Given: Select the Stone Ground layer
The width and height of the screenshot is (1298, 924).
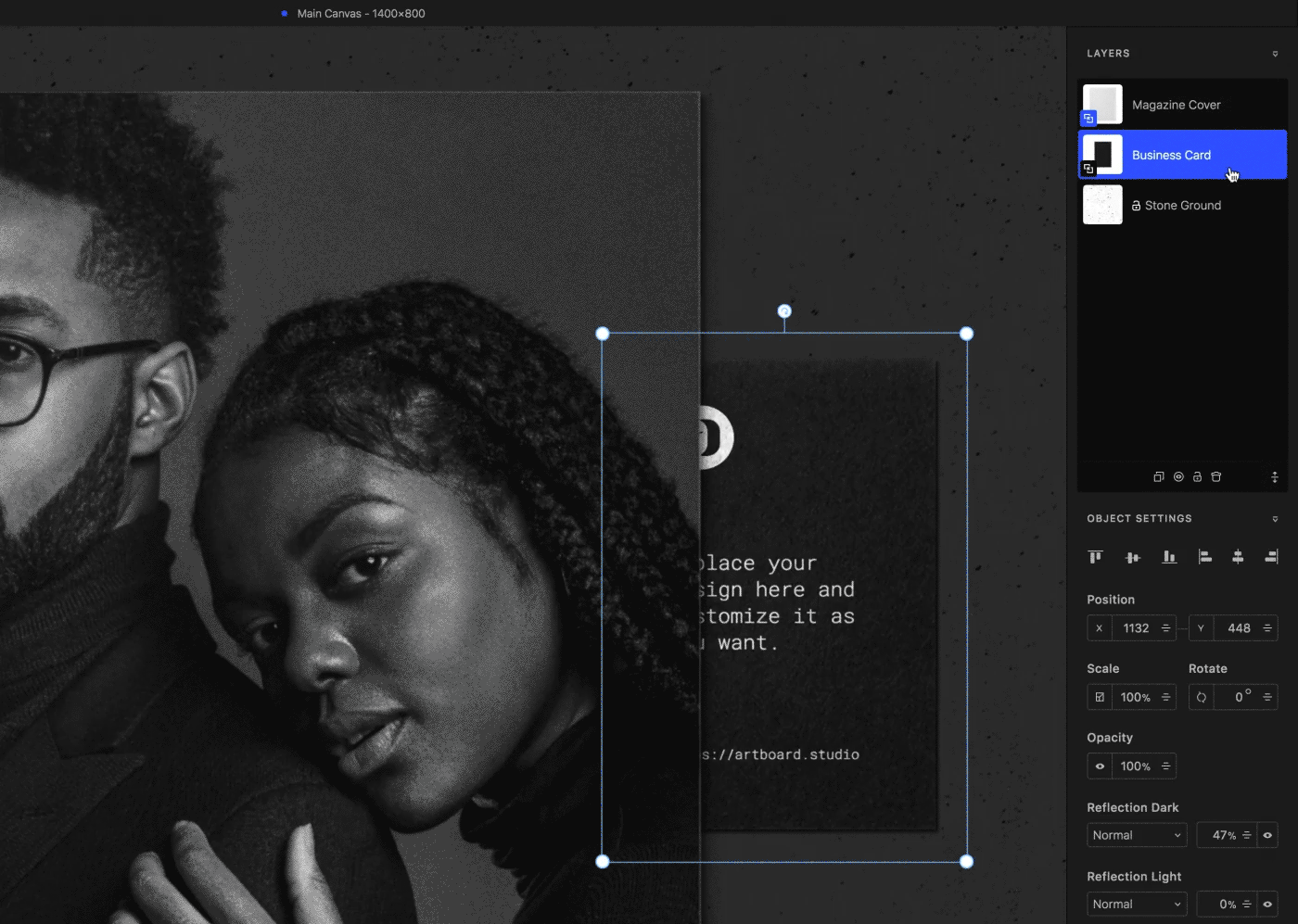Looking at the screenshot, I should click(x=1183, y=205).
